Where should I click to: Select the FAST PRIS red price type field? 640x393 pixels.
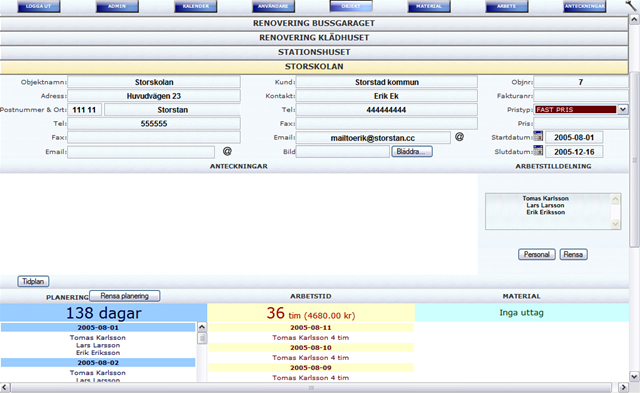(576, 109)
